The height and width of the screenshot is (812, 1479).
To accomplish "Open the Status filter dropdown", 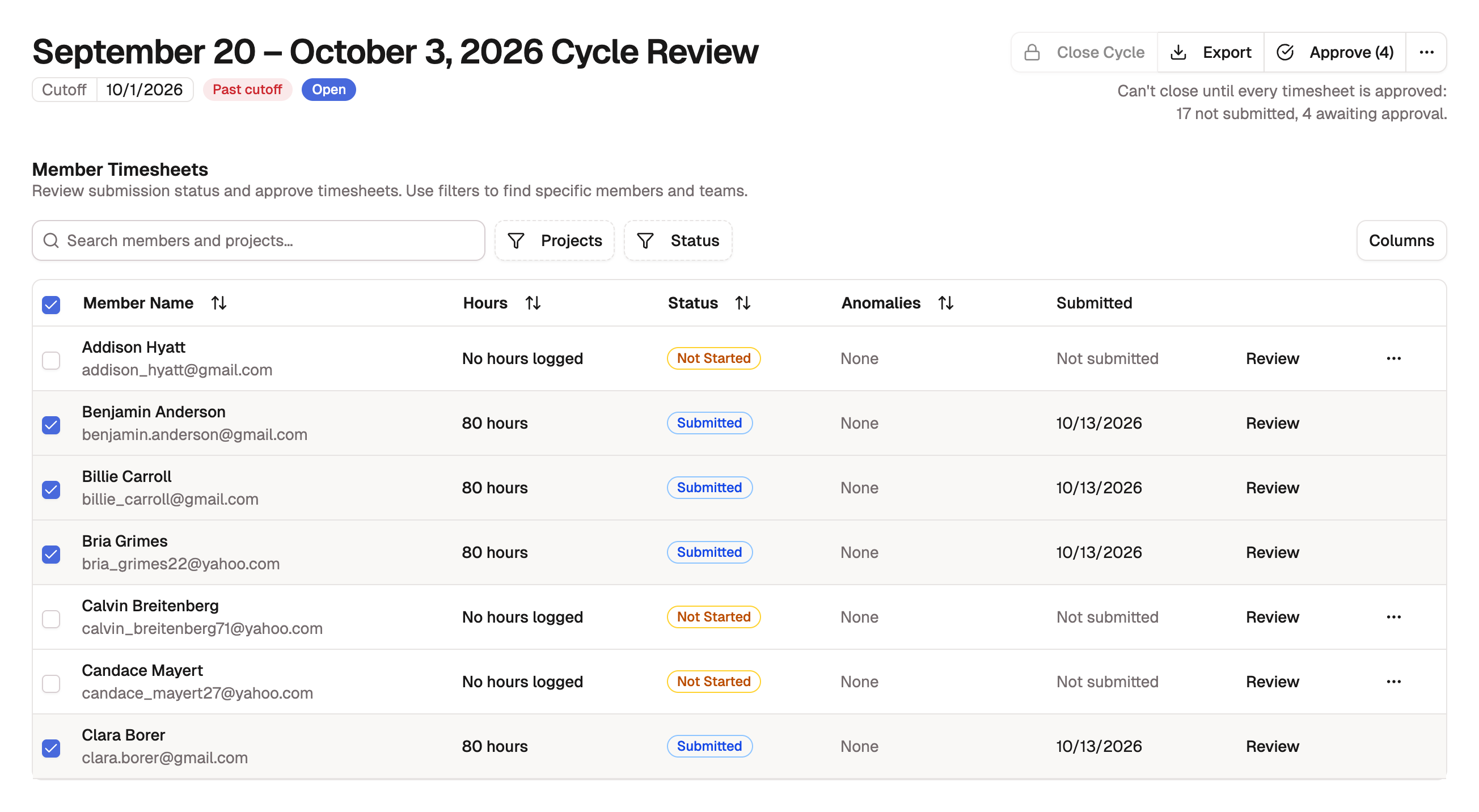I will point(678,240).
